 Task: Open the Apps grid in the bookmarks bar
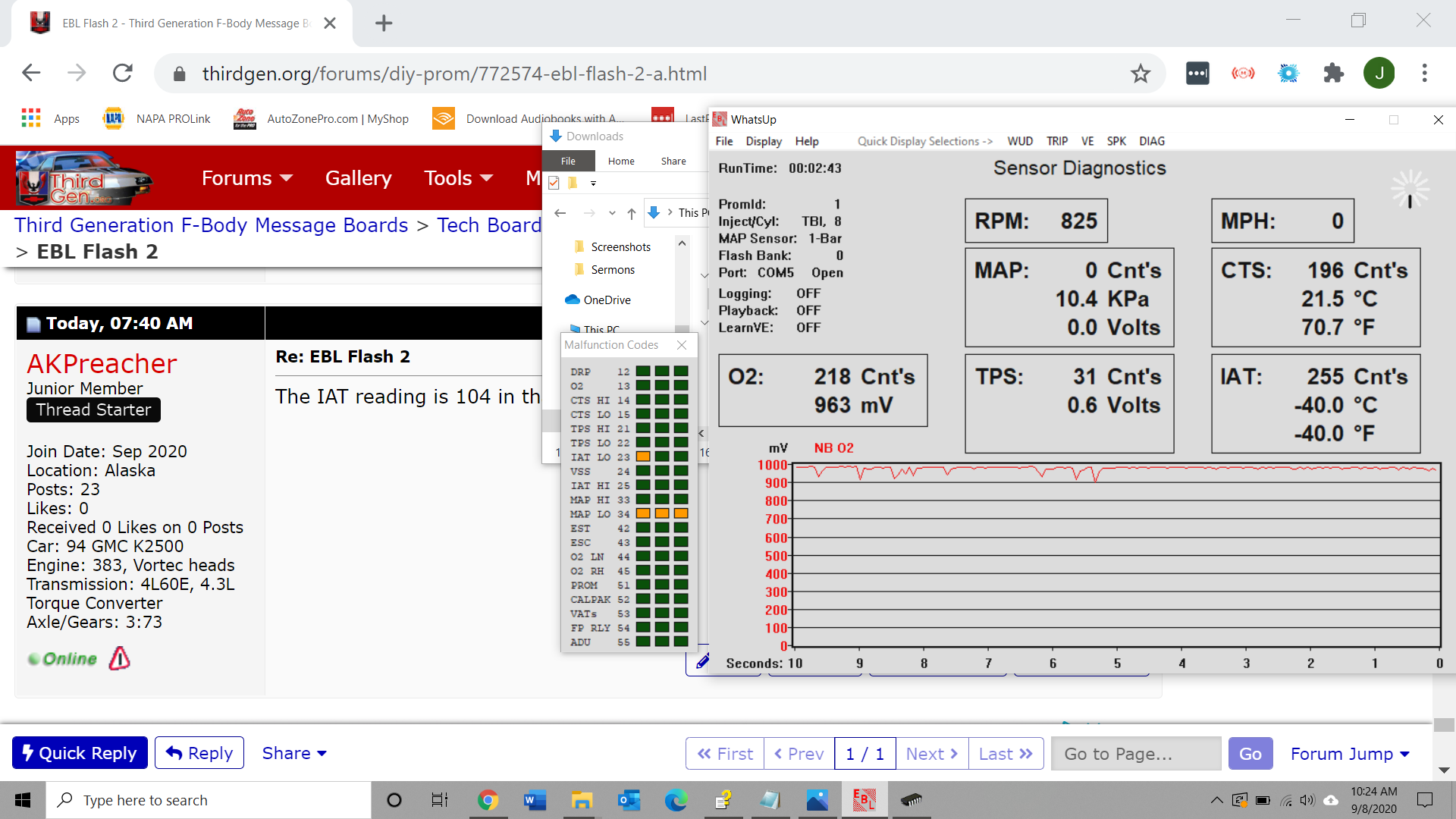click(50, 118)
